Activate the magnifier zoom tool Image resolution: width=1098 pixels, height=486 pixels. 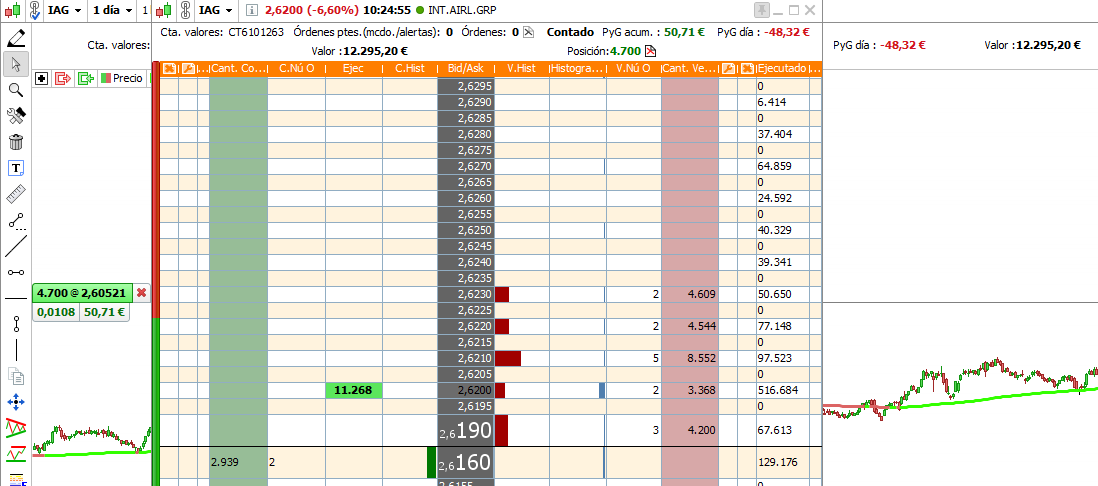(x=16, y=90)
